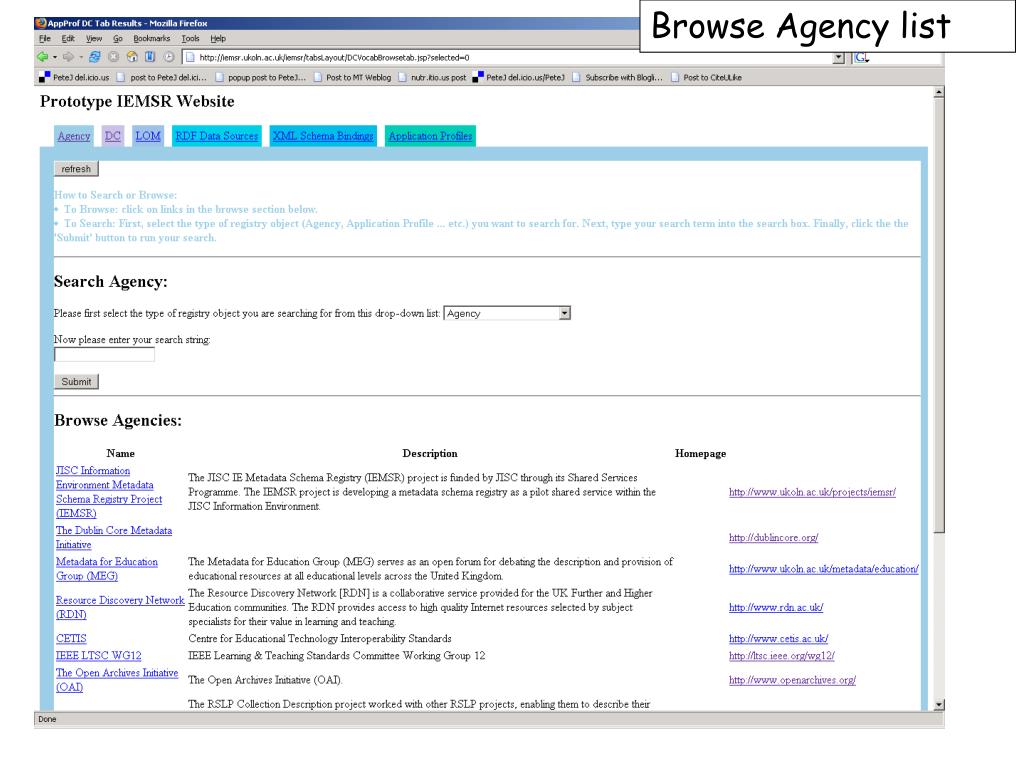This screenshot has height=768, width=1024.
Task: Switch to the DC tab
Action: [112, 136]
